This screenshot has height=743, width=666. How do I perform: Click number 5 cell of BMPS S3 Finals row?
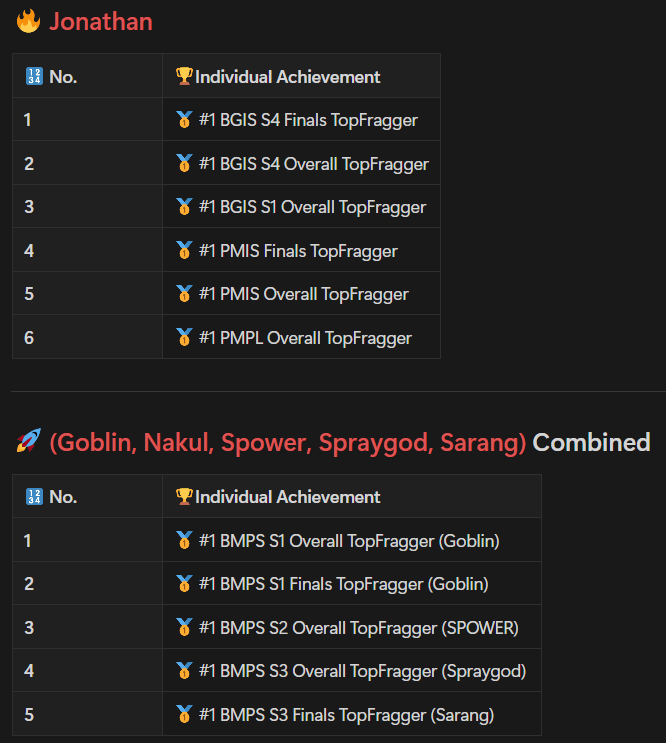pyautogui.click(x=87, y=714)
